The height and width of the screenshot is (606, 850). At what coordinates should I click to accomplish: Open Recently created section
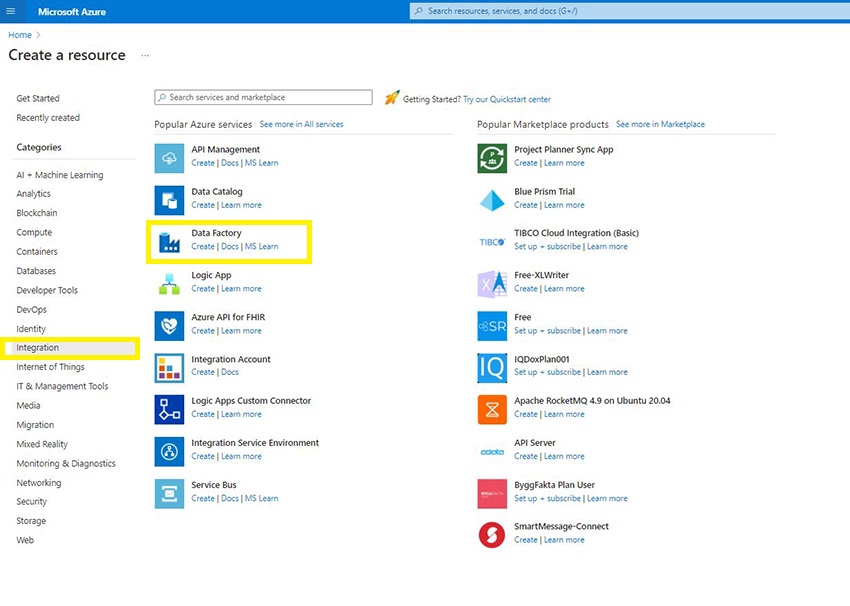point(48,118)
